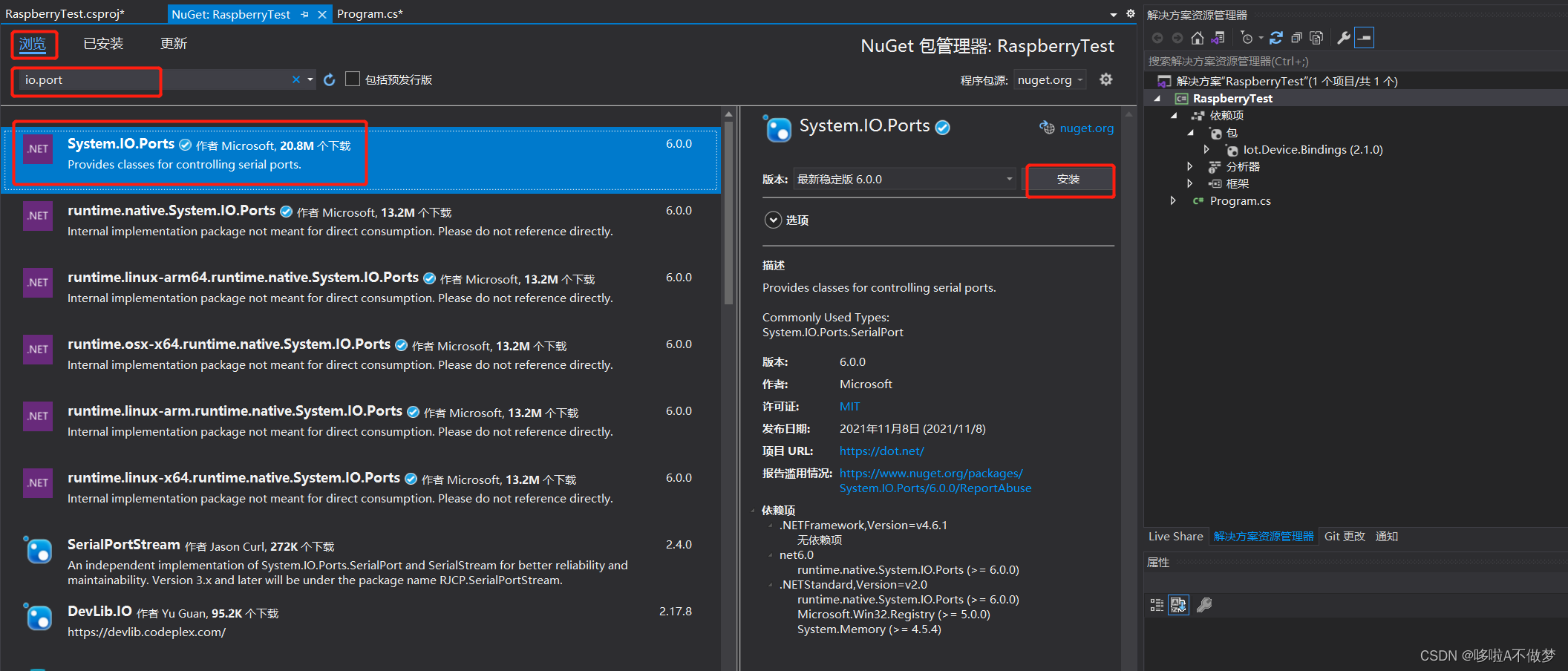Viewport: 1568px width, 671px height.
Task: Refresh the NuGet package search results
Action: click(x=330, y=79)
